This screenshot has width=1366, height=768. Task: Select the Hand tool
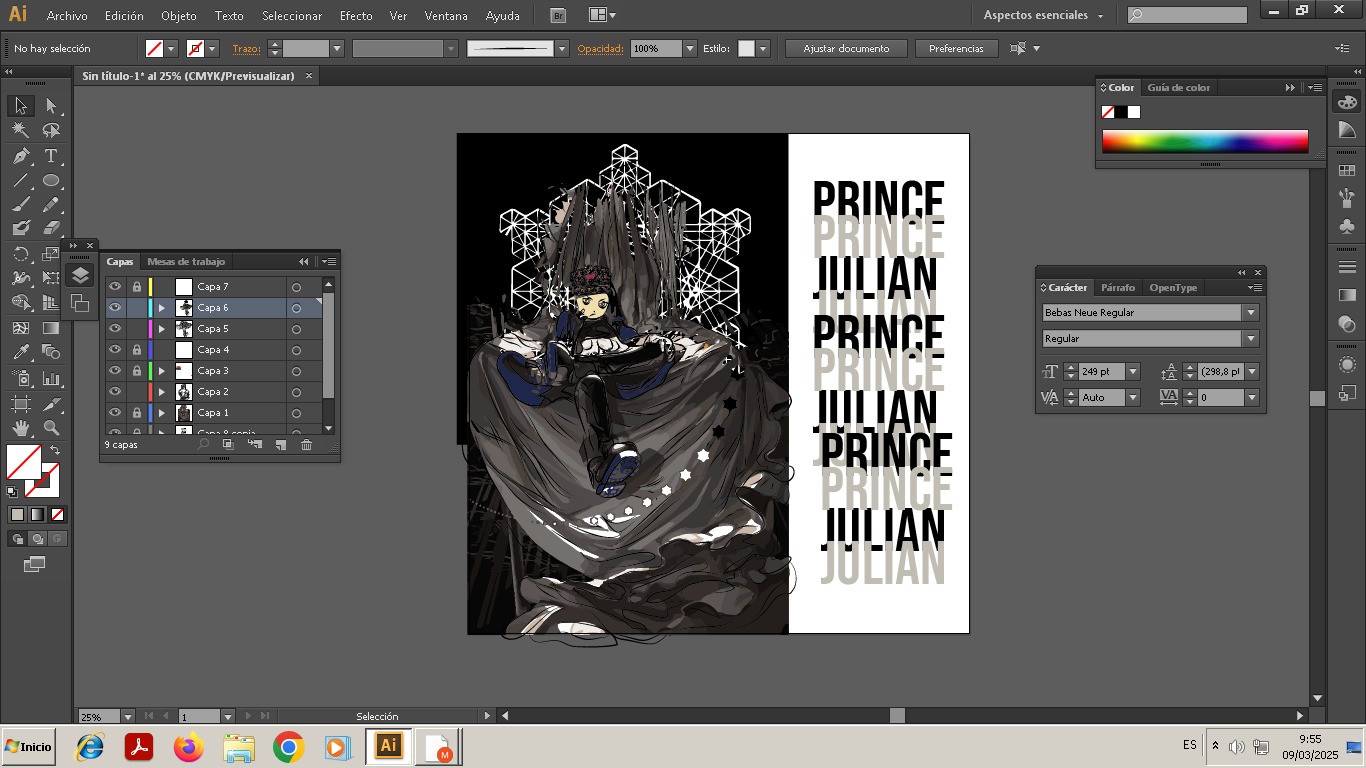pos(21,428)
